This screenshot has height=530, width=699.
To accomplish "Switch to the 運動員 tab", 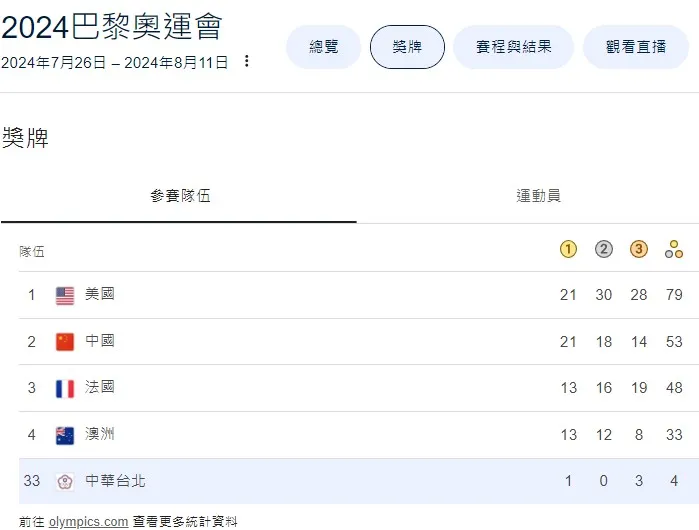I will (538, 196).
